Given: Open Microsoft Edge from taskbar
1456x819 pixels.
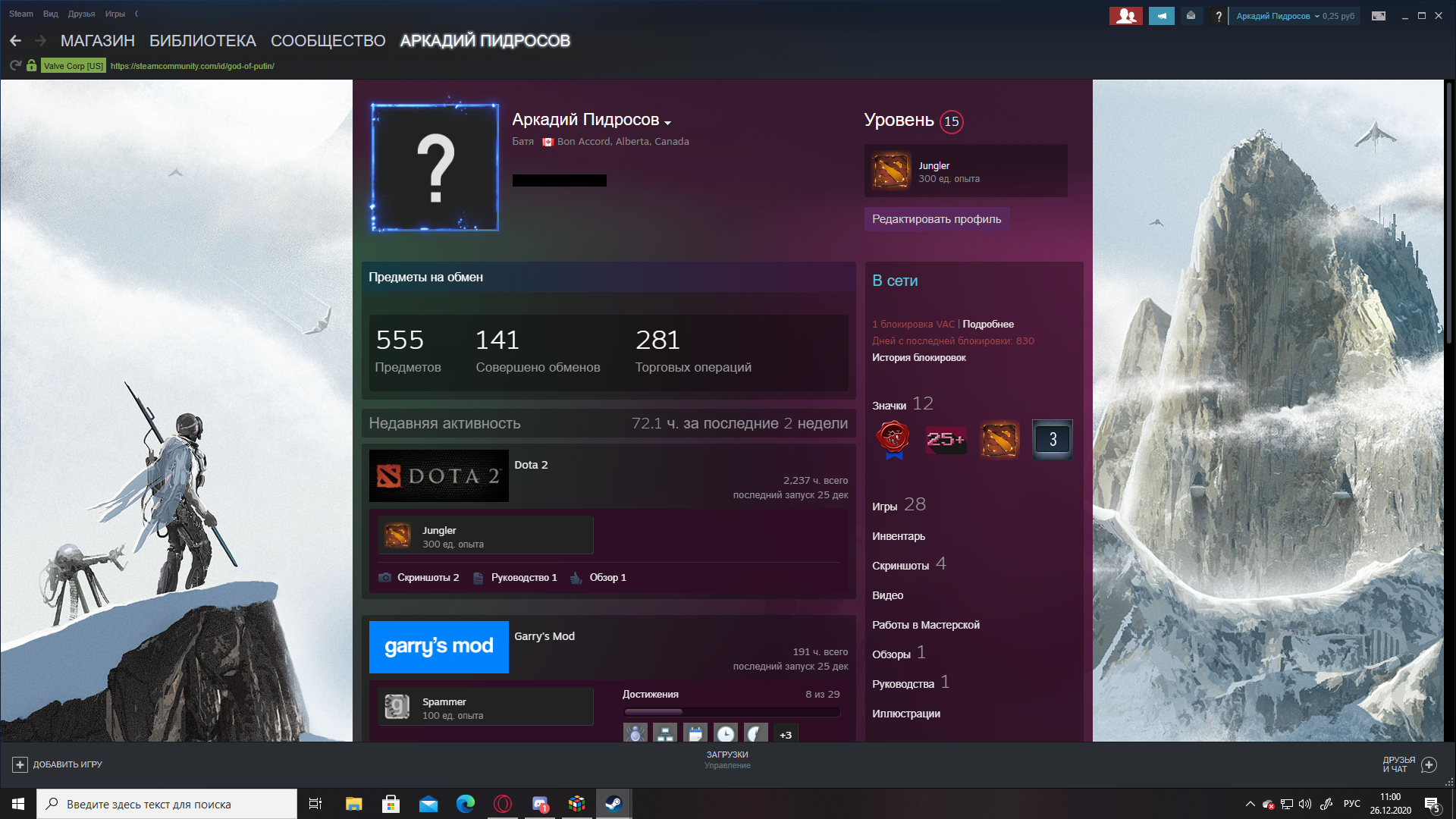Looking at the screenshot, I should click(465, 804).
